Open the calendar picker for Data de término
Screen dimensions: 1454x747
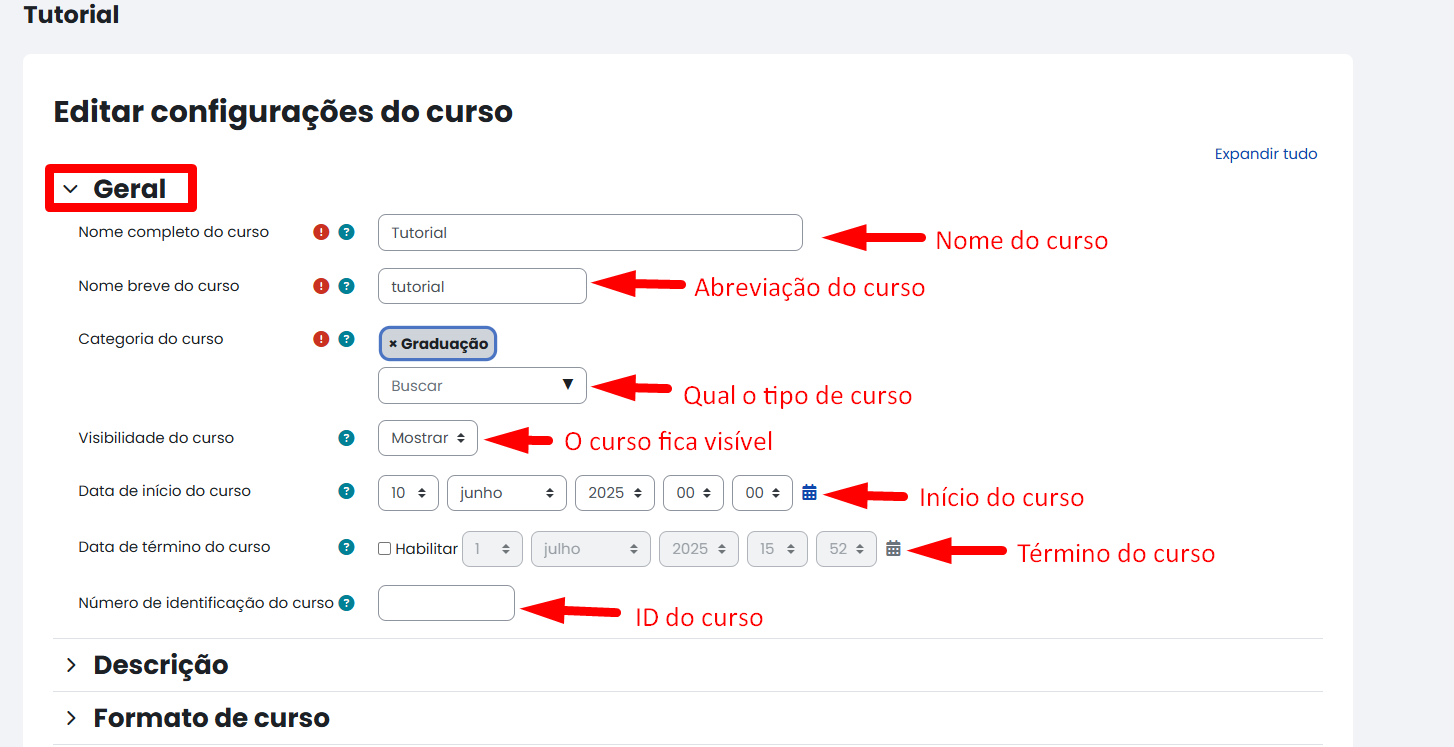point(893,548)
